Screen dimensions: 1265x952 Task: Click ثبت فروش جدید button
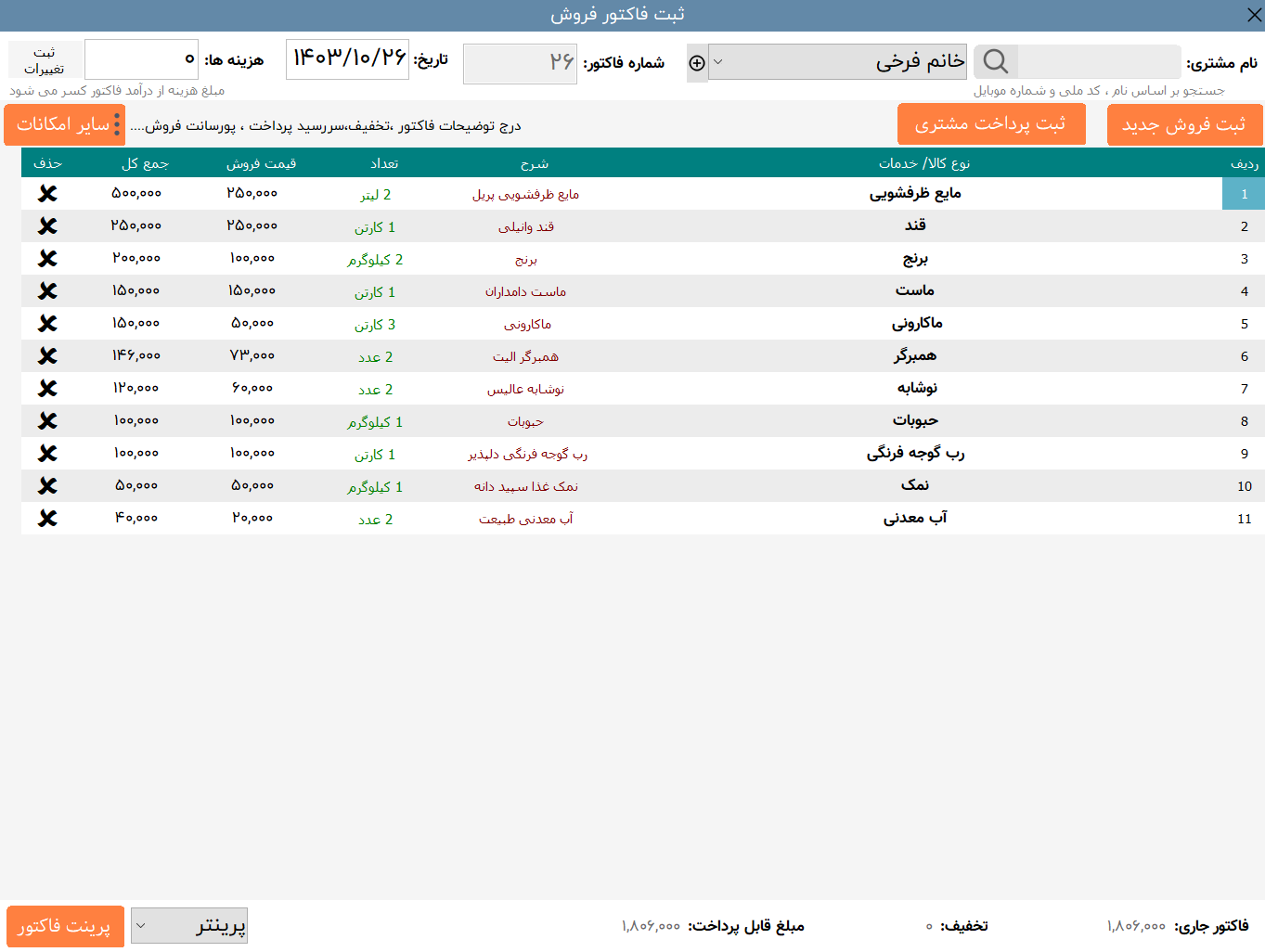click(1184, 125)
